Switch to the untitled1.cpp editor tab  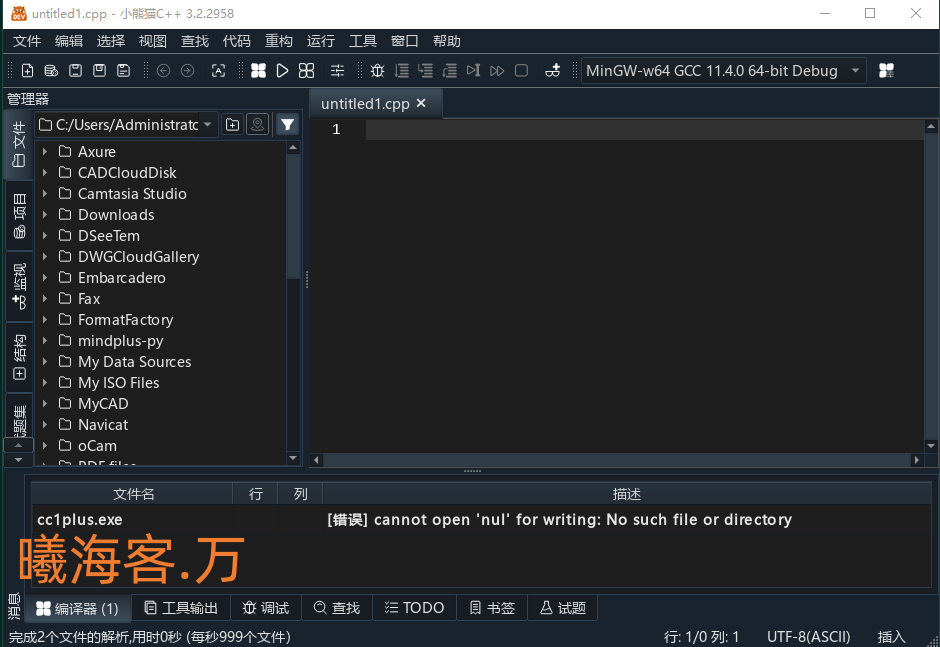(x=365, y=103)
